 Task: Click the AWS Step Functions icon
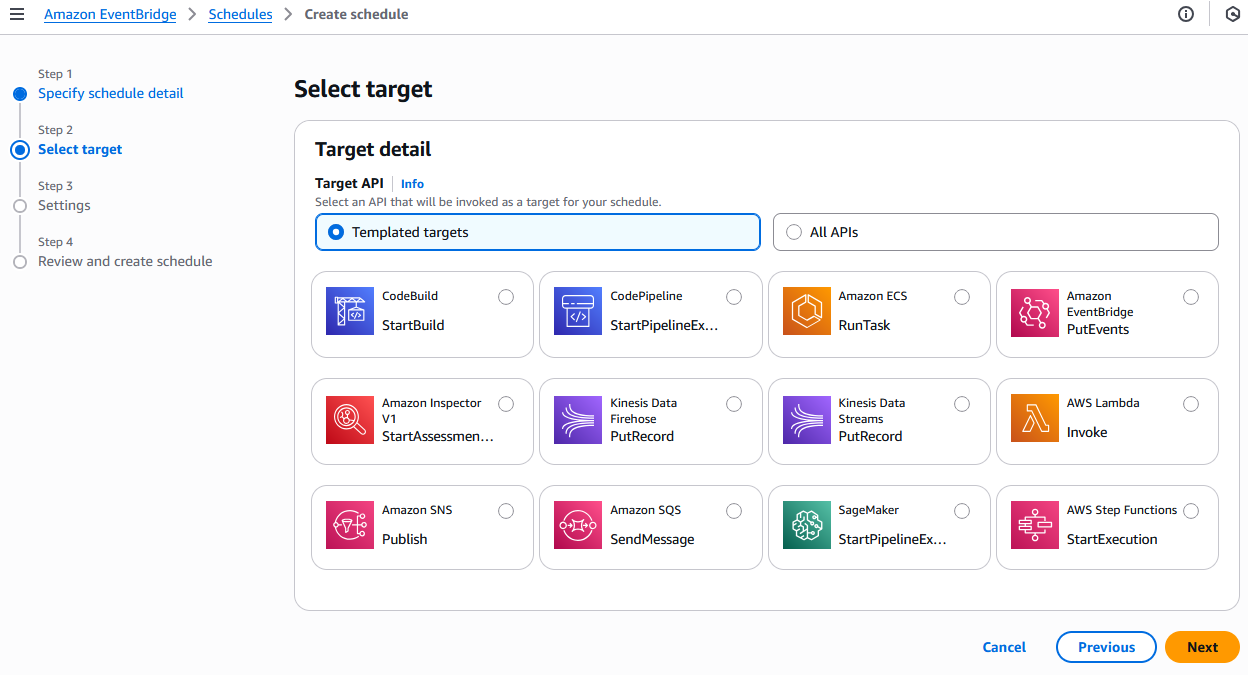1035,525
